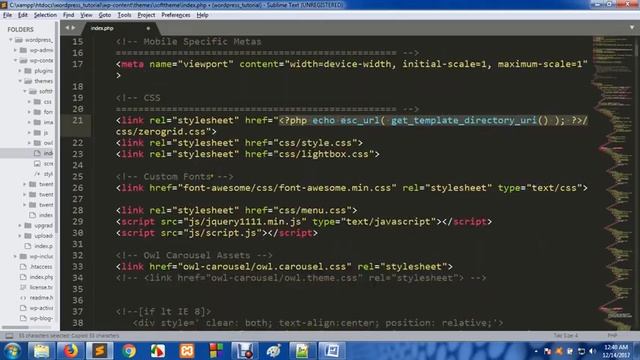Open Paint palette icon in taskbar
640x360 pixels.
273,351
